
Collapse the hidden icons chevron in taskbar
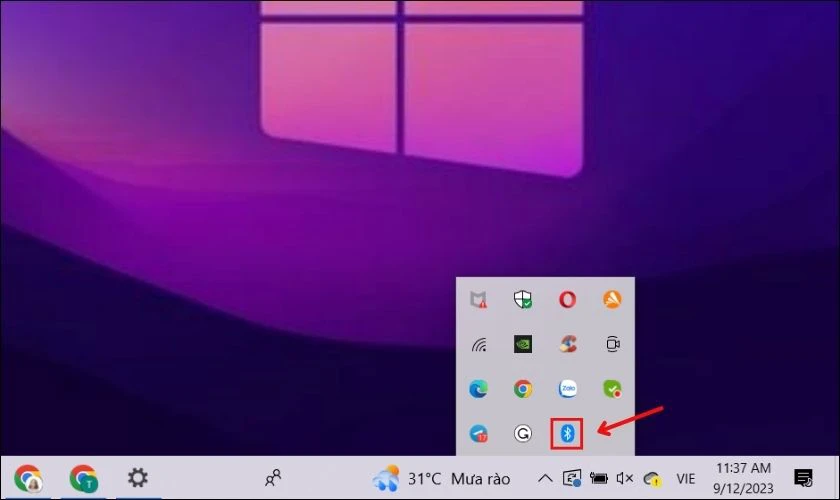(x=545, y=478)
